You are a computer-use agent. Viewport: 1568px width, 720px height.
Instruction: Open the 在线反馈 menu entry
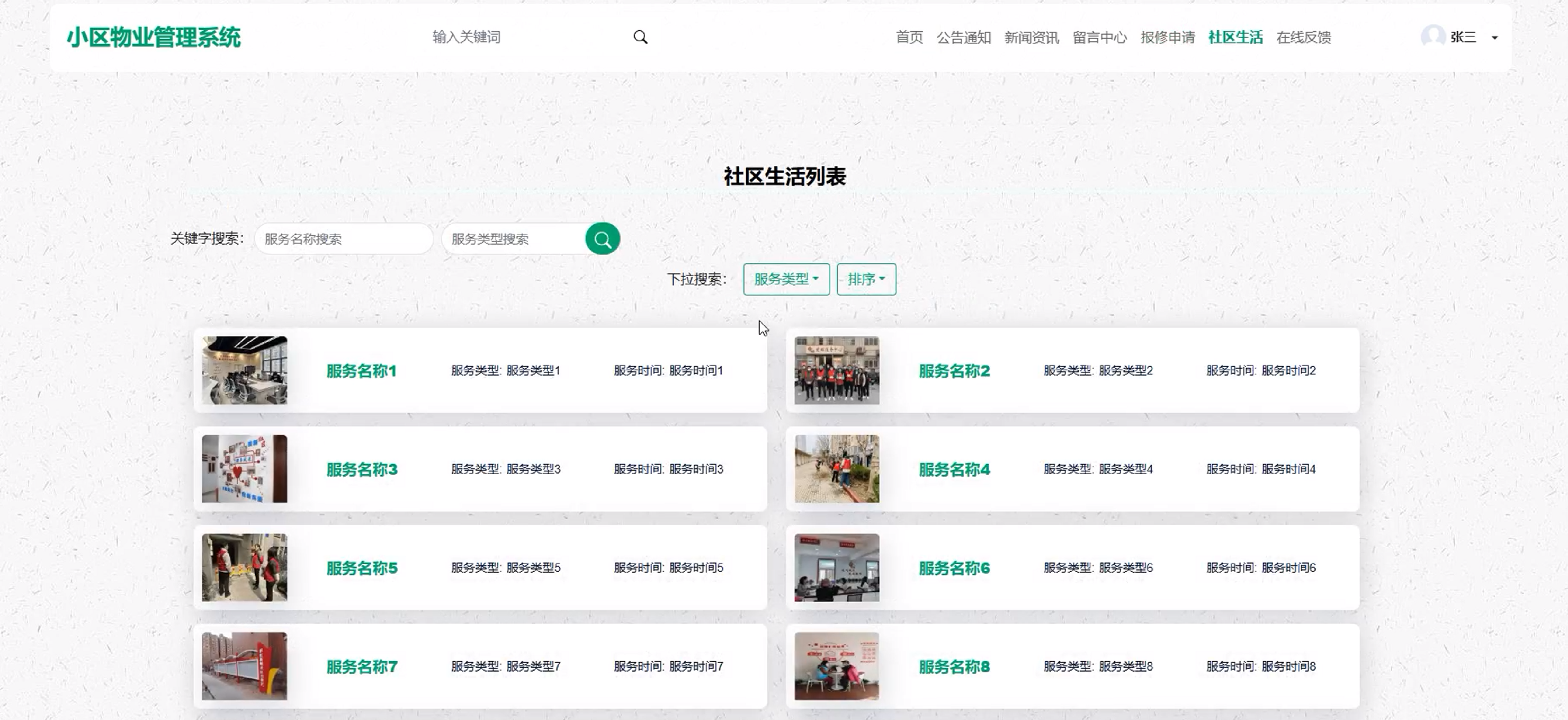[x=1303, y=37]
